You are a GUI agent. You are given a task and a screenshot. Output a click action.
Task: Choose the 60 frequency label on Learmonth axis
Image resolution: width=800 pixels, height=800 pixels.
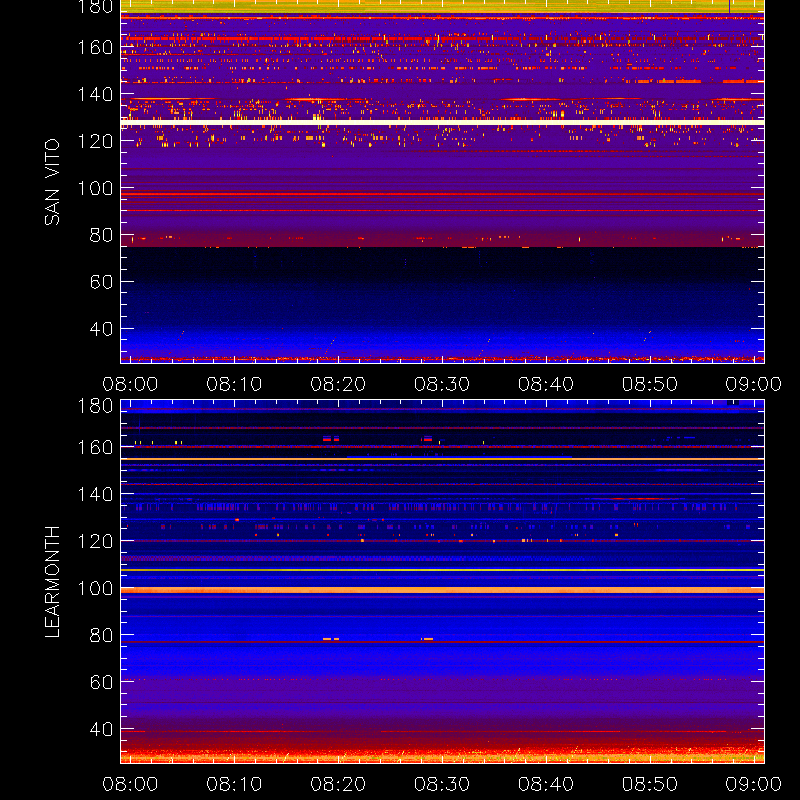click(102, 682)
